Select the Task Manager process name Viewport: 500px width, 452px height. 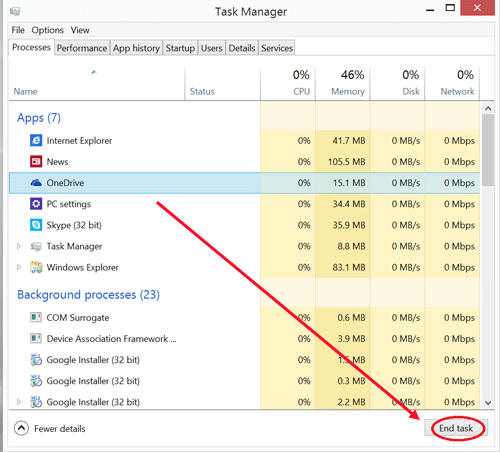point(74,246)
